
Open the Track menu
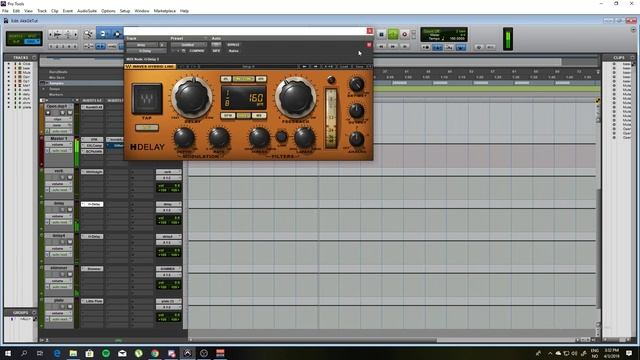point(42,11)
